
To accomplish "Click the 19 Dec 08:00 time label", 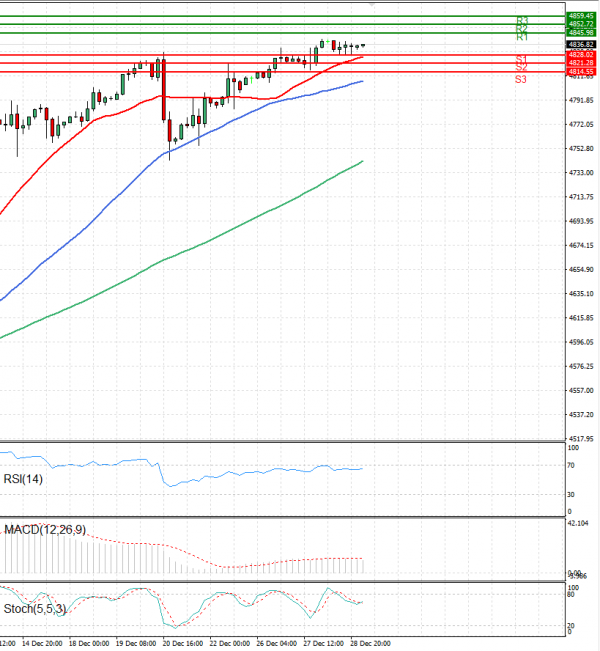I will pos(136,644).
